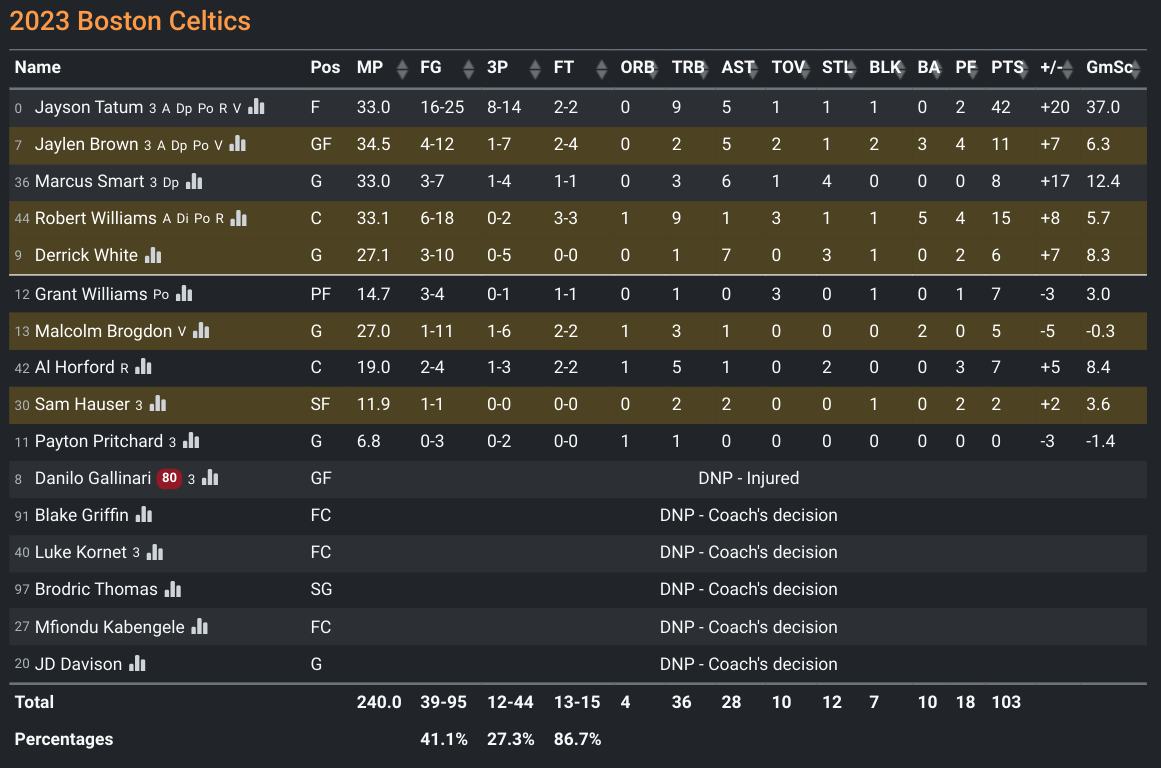The image size is (1161, 768).
Task: Sort by field goals using FG arrows
Action: (468, 68)
